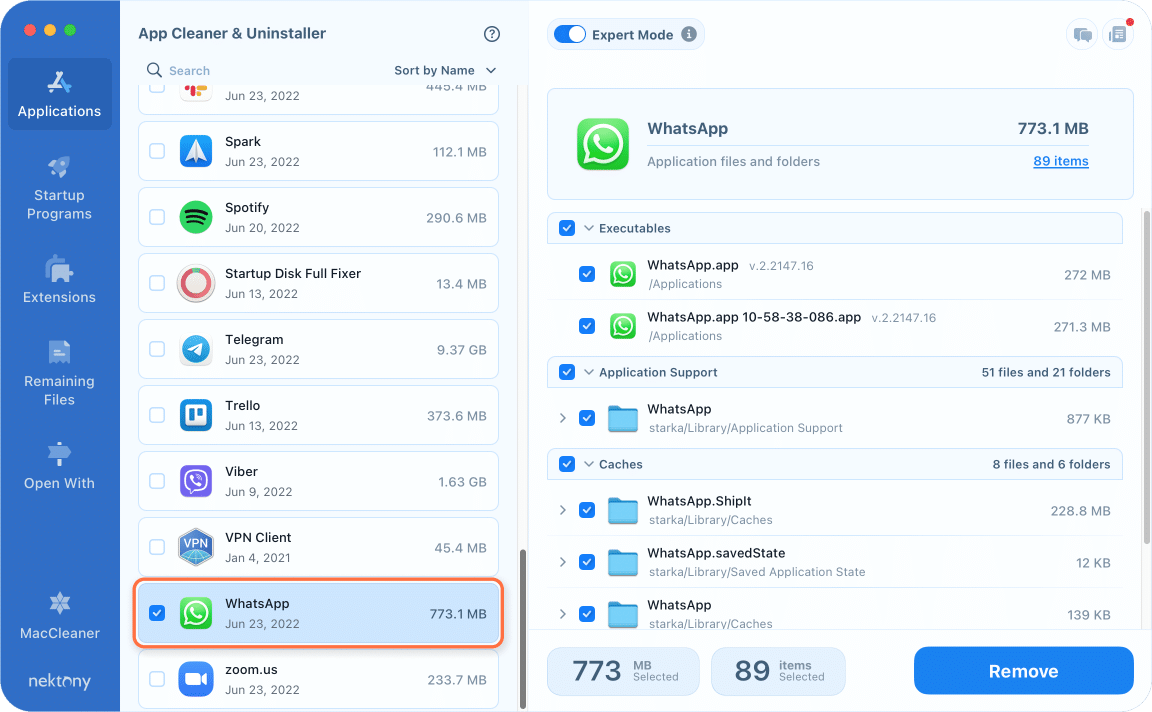Click the WhatsApp list row icon

point(196,614)
